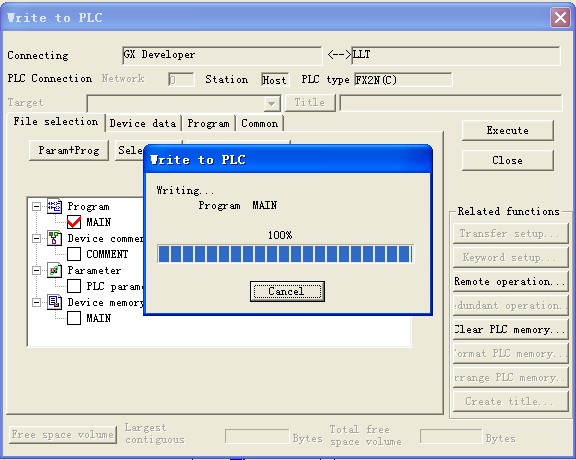This screenshot has height=460, width=576.
Task: Check the PLC parameter checkbox
Action: [x=74, y=286]
